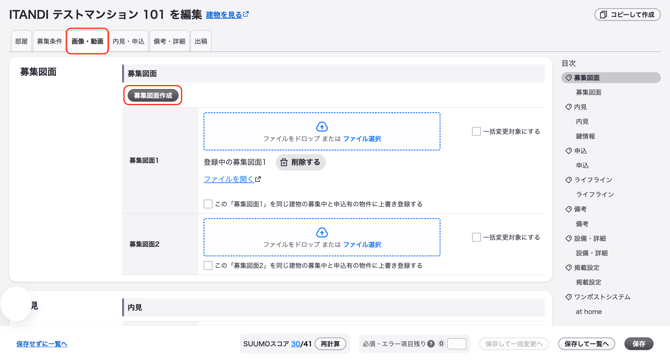
Task: Check 一括変更対象にする for 募集図面2
Action: coord(476,237)
